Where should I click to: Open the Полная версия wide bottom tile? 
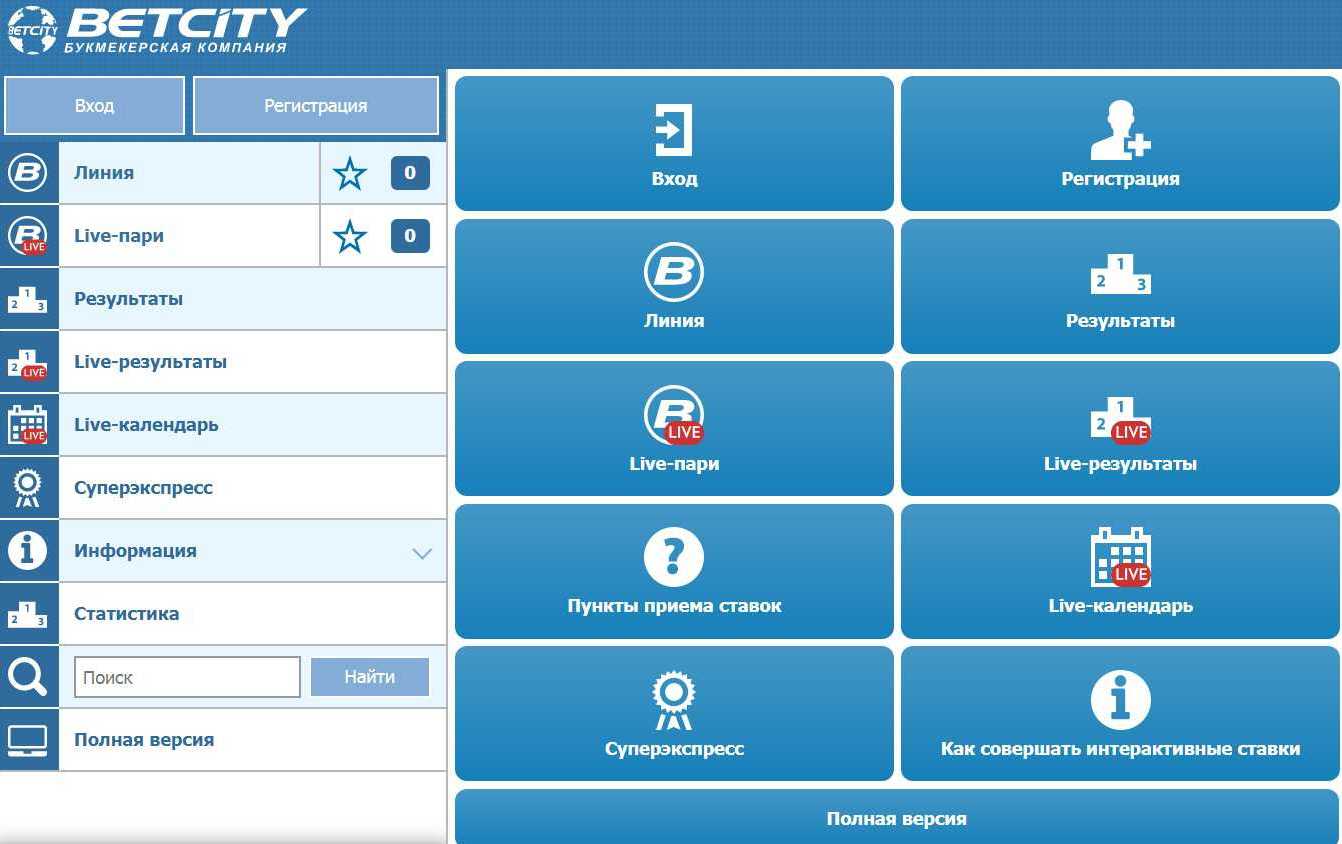897,817
